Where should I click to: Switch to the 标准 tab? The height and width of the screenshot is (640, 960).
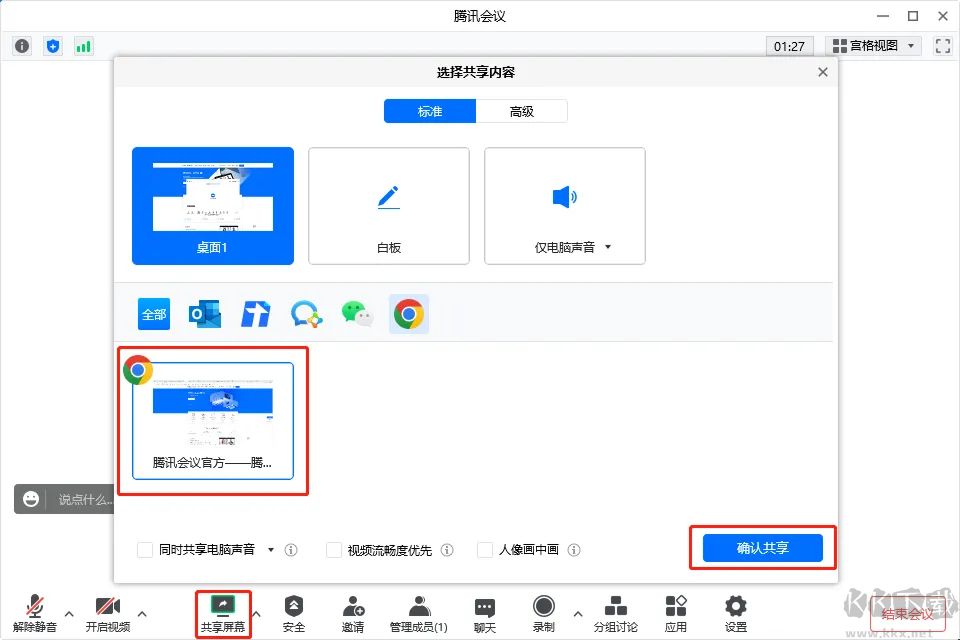(x=429, y=111)
